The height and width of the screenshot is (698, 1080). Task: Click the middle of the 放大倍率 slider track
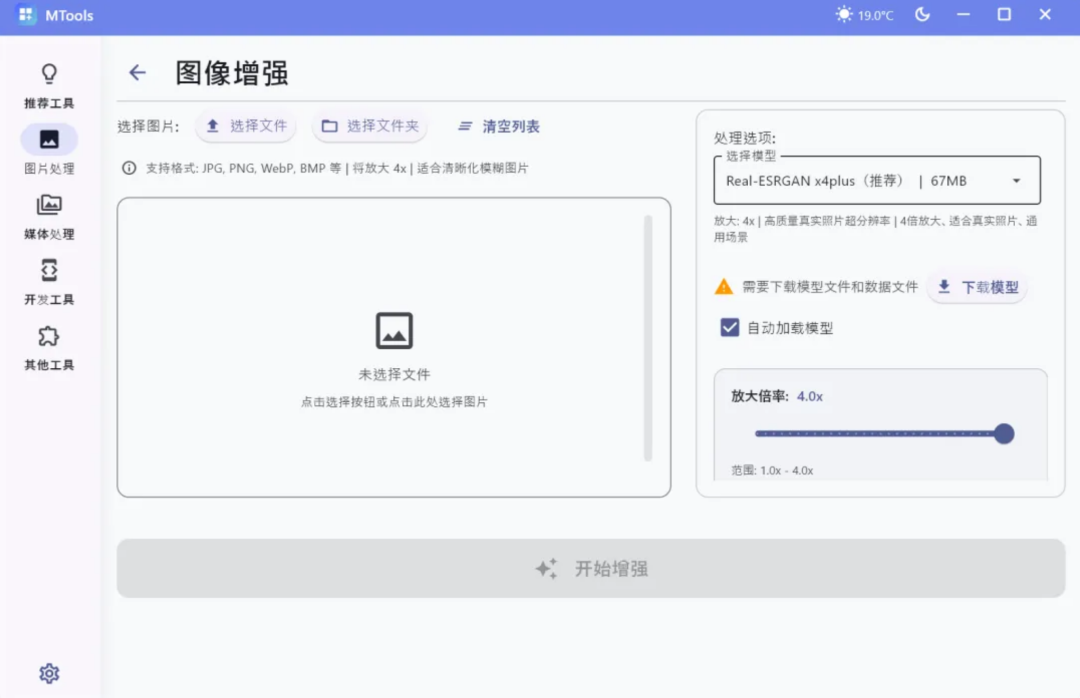[x=880, y=434]
